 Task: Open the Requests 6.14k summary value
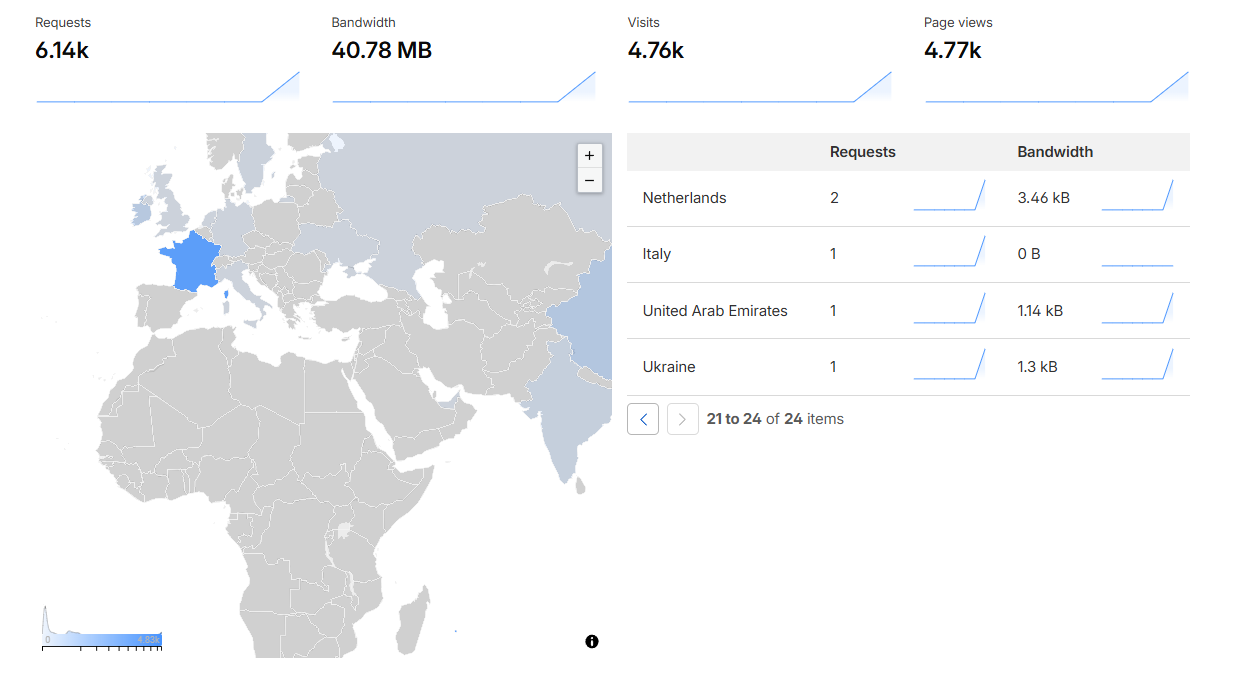pyautogui.click(x=62, y=50)
